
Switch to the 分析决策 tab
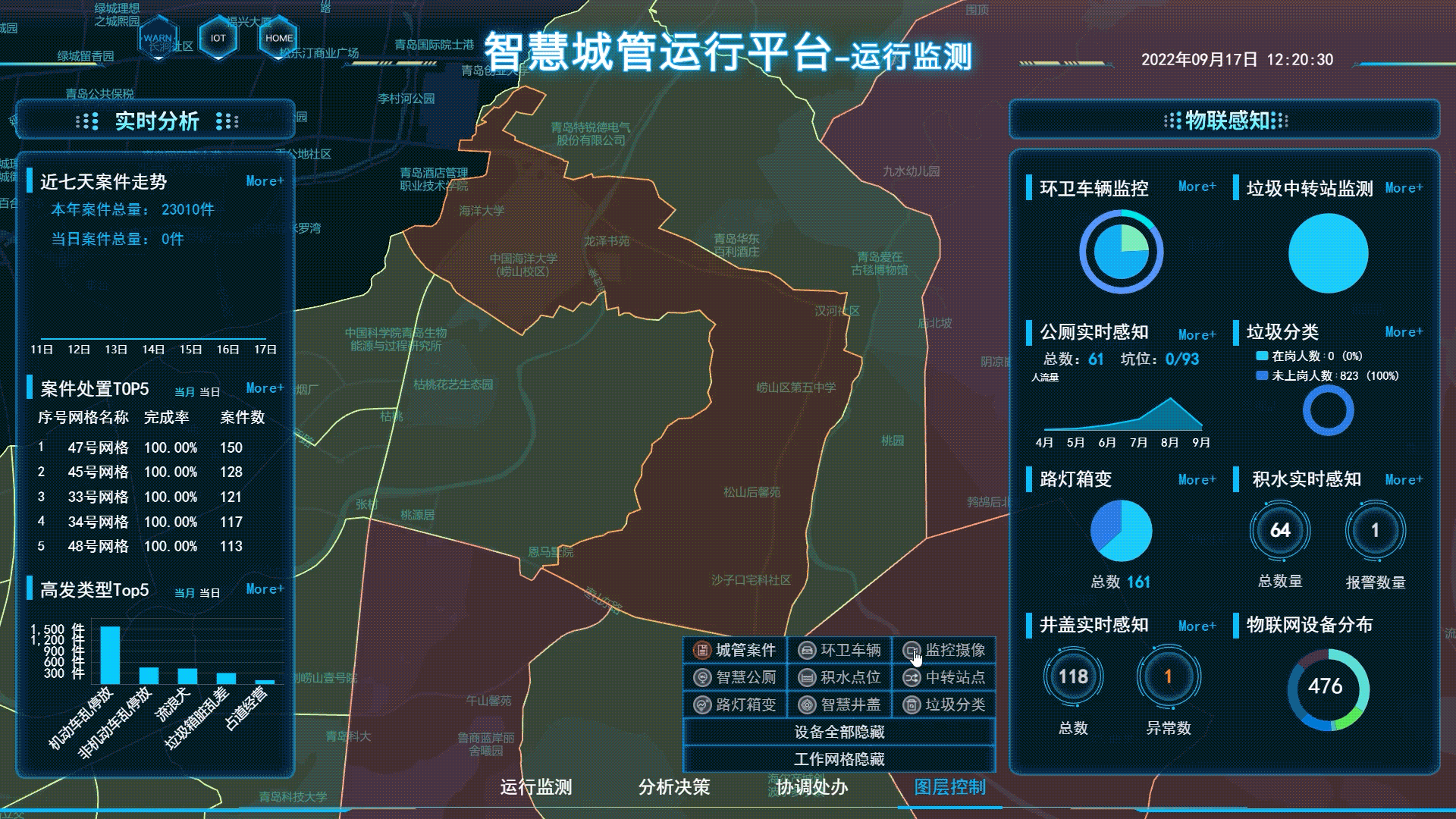pyautogui.click(x=673, y=787)
